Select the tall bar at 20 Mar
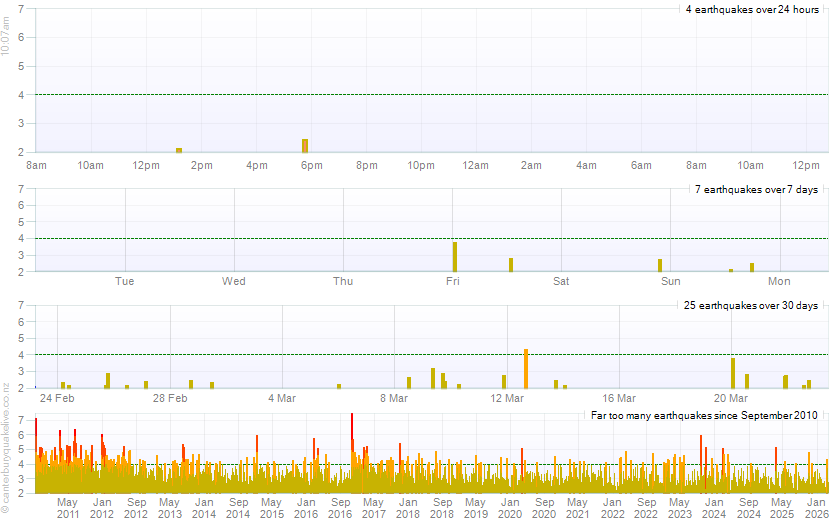Image resolution: width=835 pixels, height=530 pixels. (733, 372)
